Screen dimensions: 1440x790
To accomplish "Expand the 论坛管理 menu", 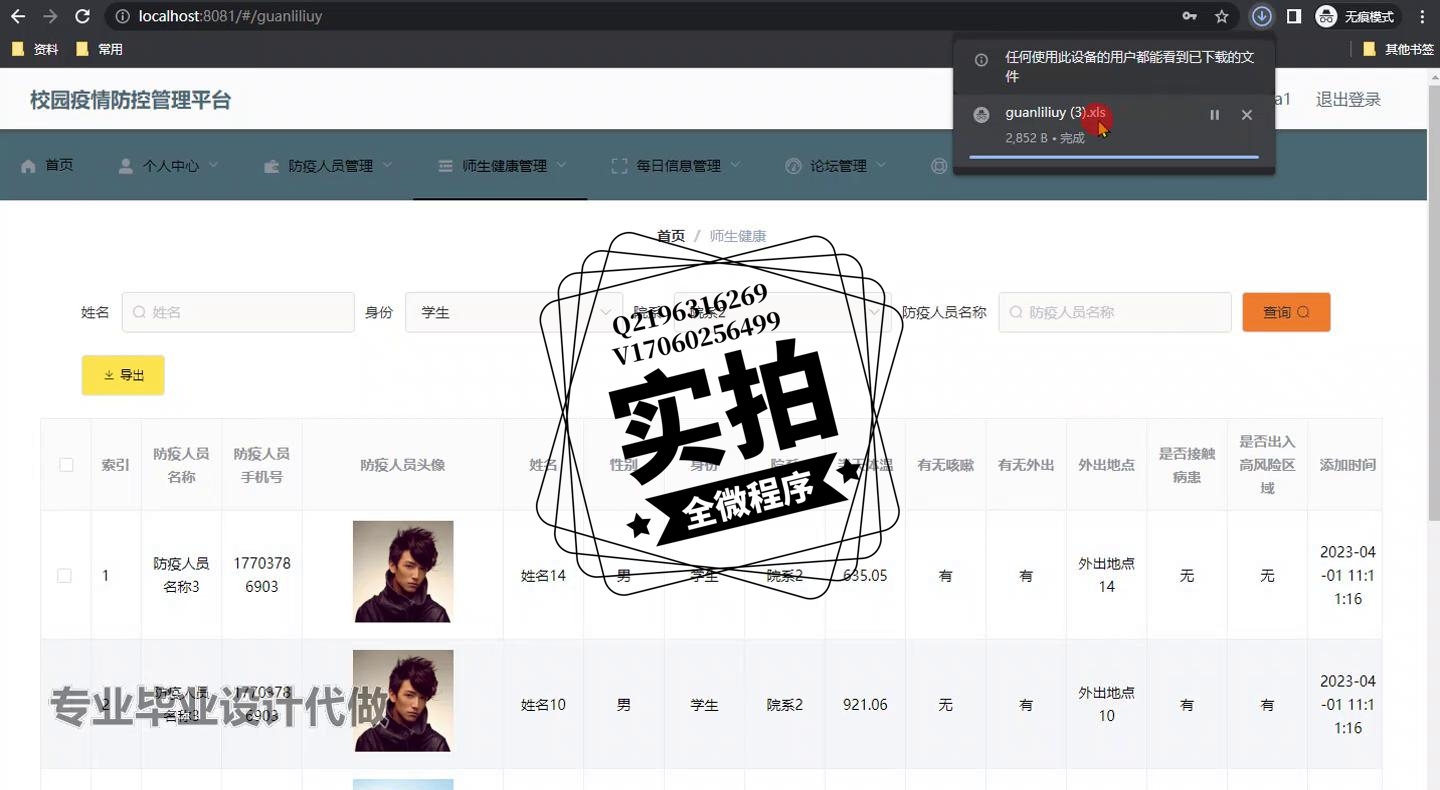I will 836,166.
